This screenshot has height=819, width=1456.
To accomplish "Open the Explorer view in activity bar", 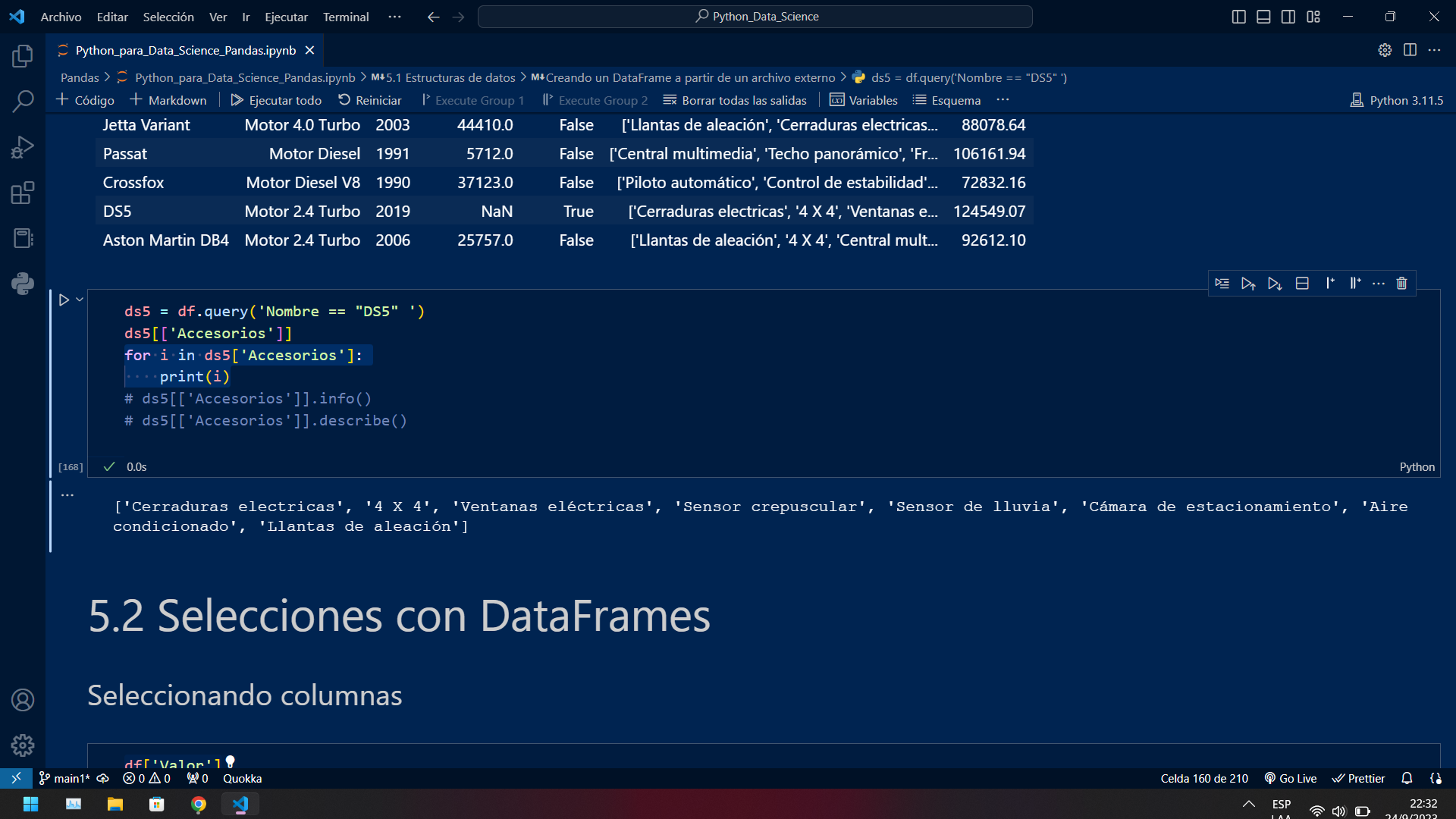I will [23, 55].
